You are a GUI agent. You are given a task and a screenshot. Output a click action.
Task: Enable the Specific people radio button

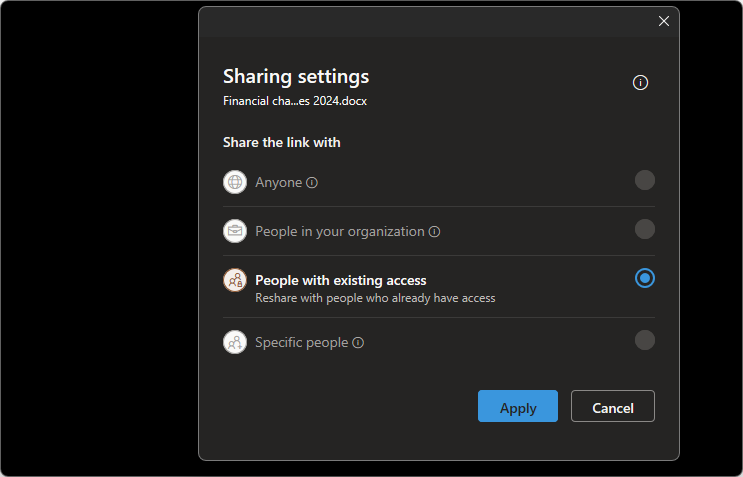pos(645,340)
